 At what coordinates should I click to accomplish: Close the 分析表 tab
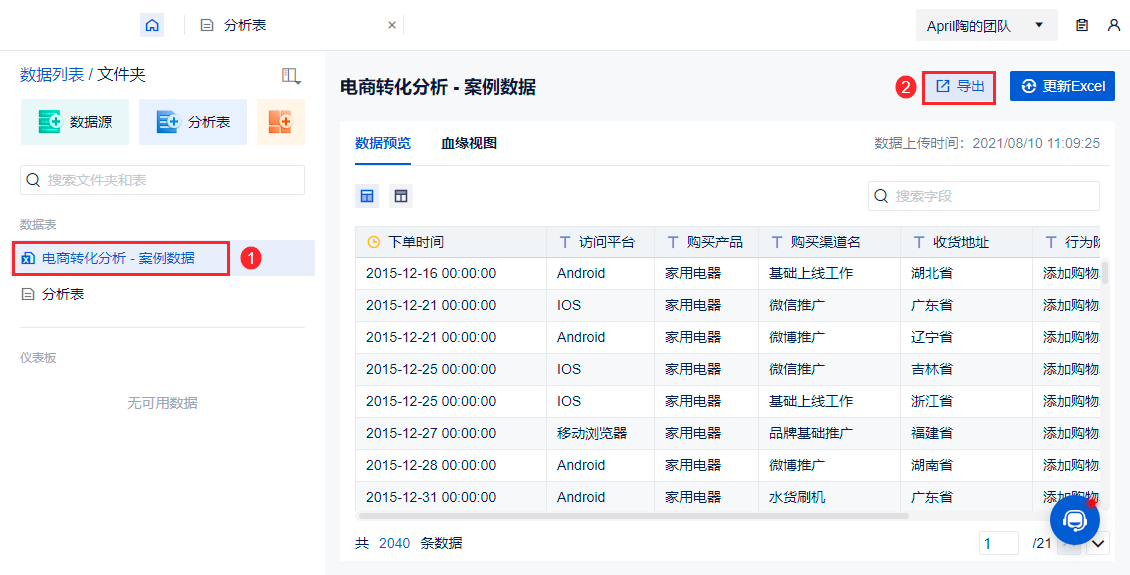click(x=392, y=25)
